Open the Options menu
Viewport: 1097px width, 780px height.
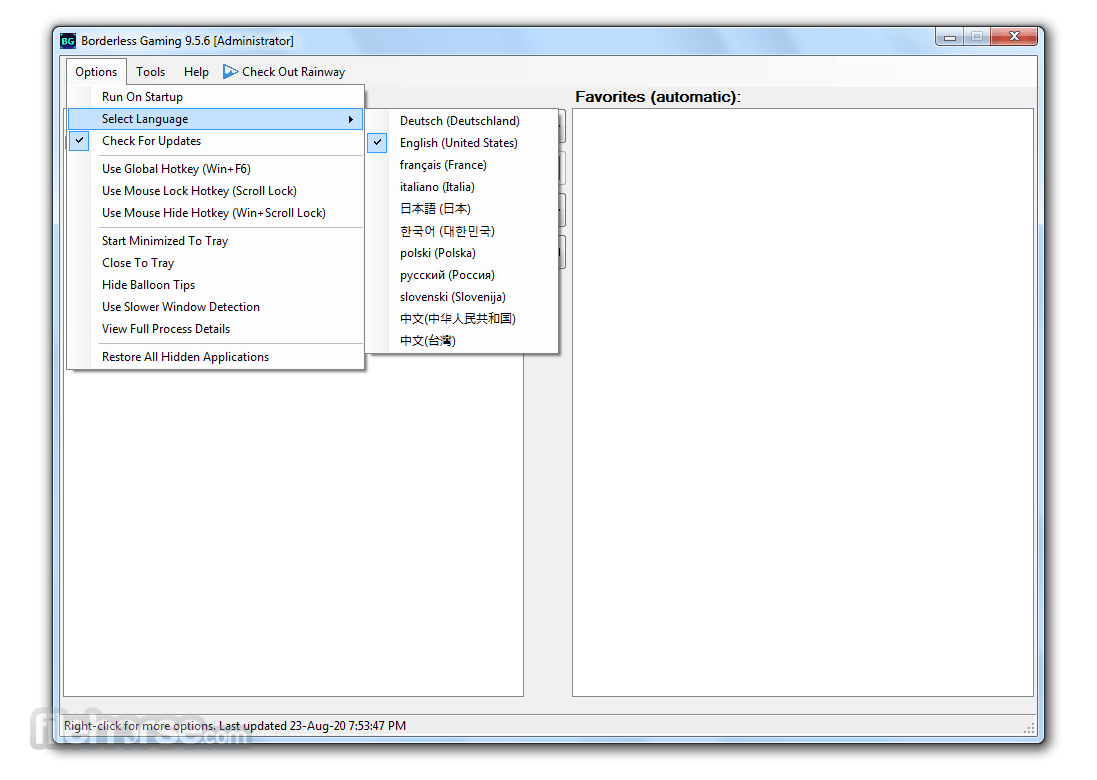coord(96,71)
